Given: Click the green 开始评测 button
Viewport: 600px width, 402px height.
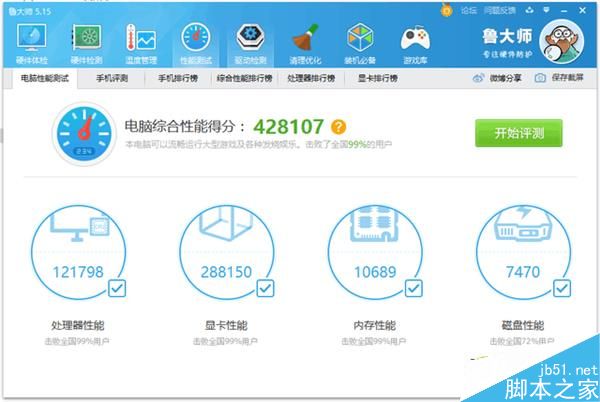Looking at the screenshot, I should [518, 133].
